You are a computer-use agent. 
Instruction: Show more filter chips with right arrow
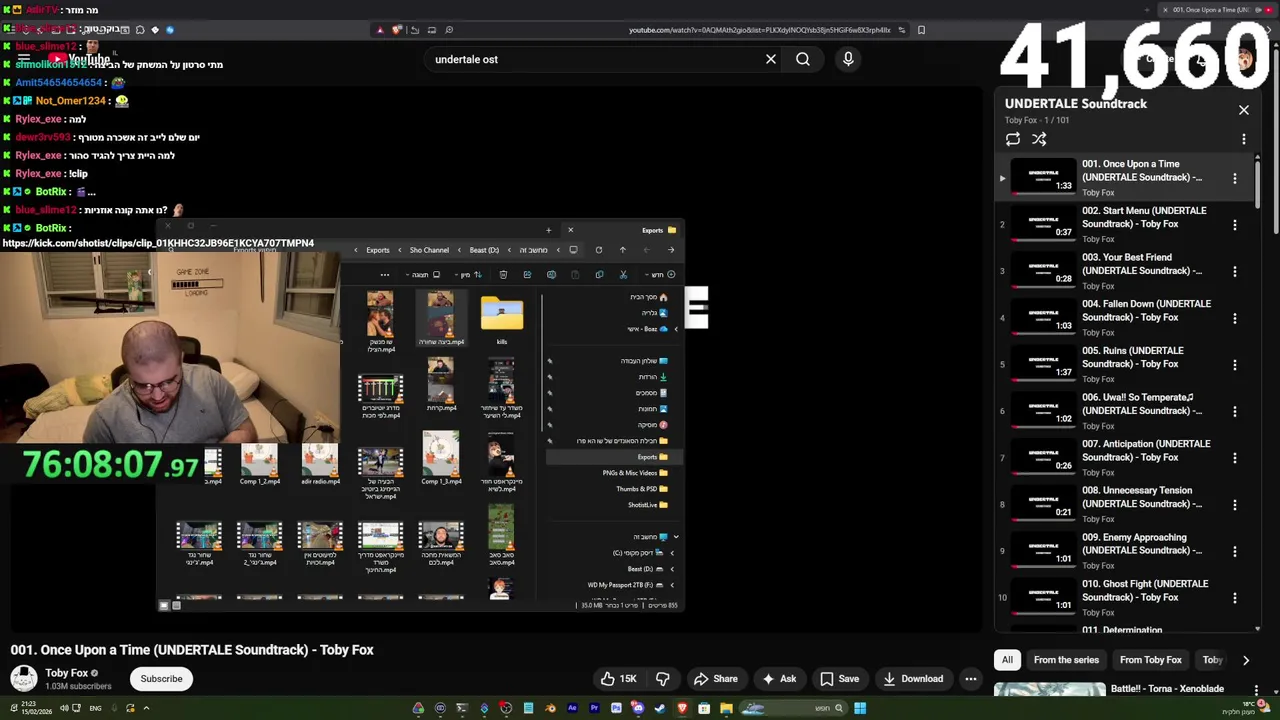1246,660
